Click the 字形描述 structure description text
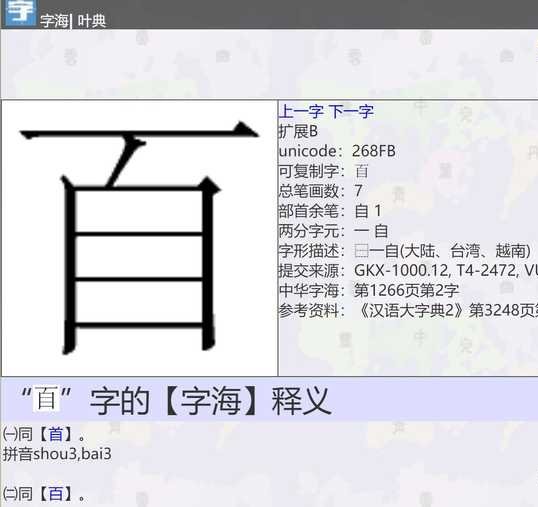Viewport: 538px width, 507px height. 443,251
